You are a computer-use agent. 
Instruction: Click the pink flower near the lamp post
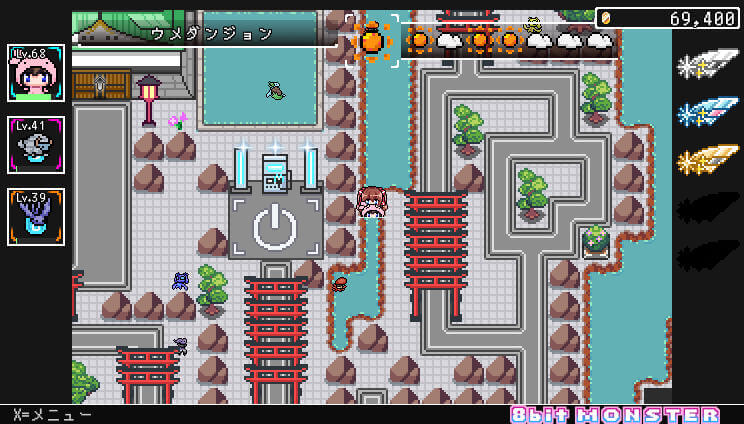[x=177, y=121]
